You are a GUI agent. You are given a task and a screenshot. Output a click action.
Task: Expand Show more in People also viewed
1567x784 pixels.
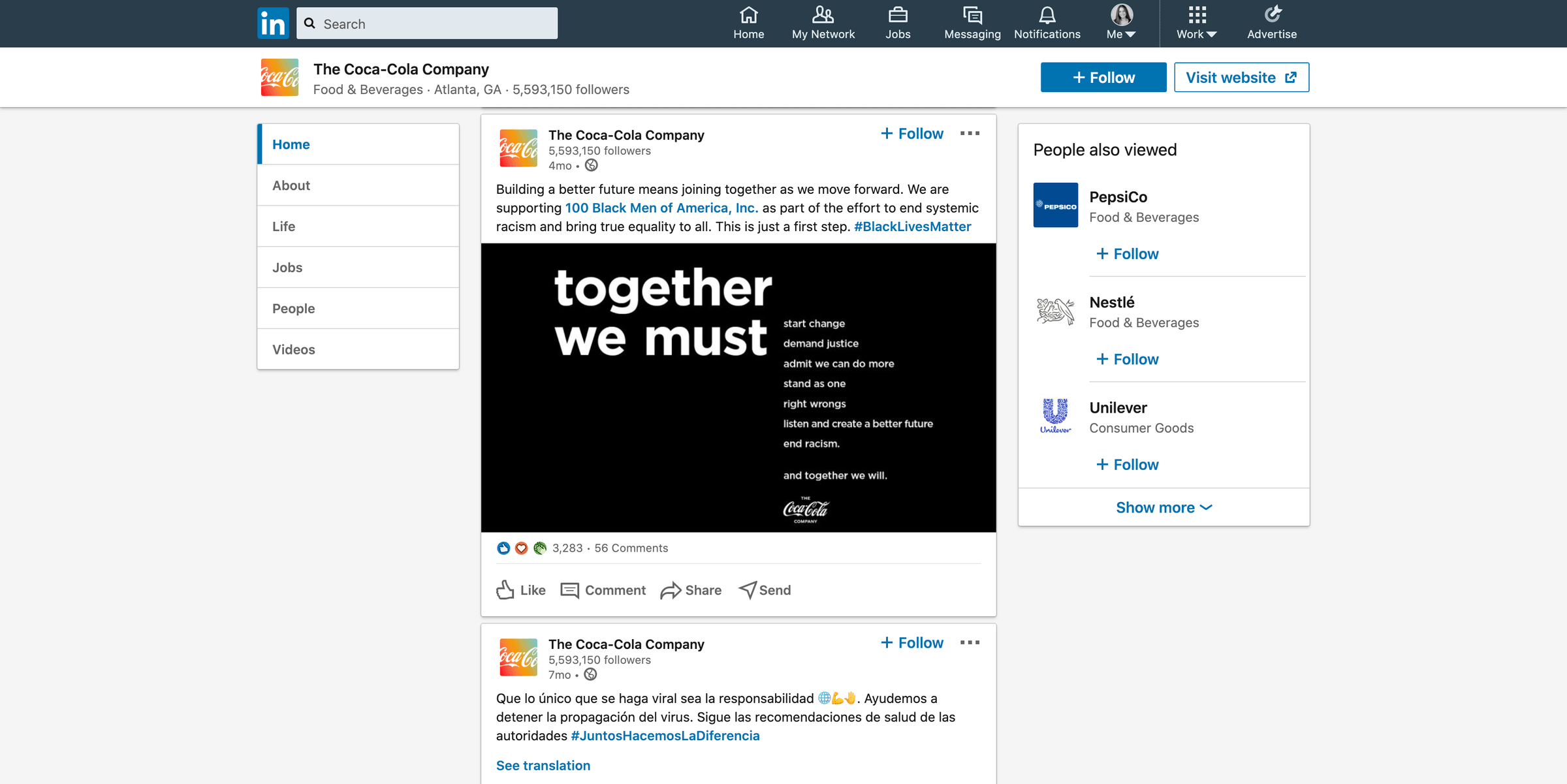(x=1163, y=507)
